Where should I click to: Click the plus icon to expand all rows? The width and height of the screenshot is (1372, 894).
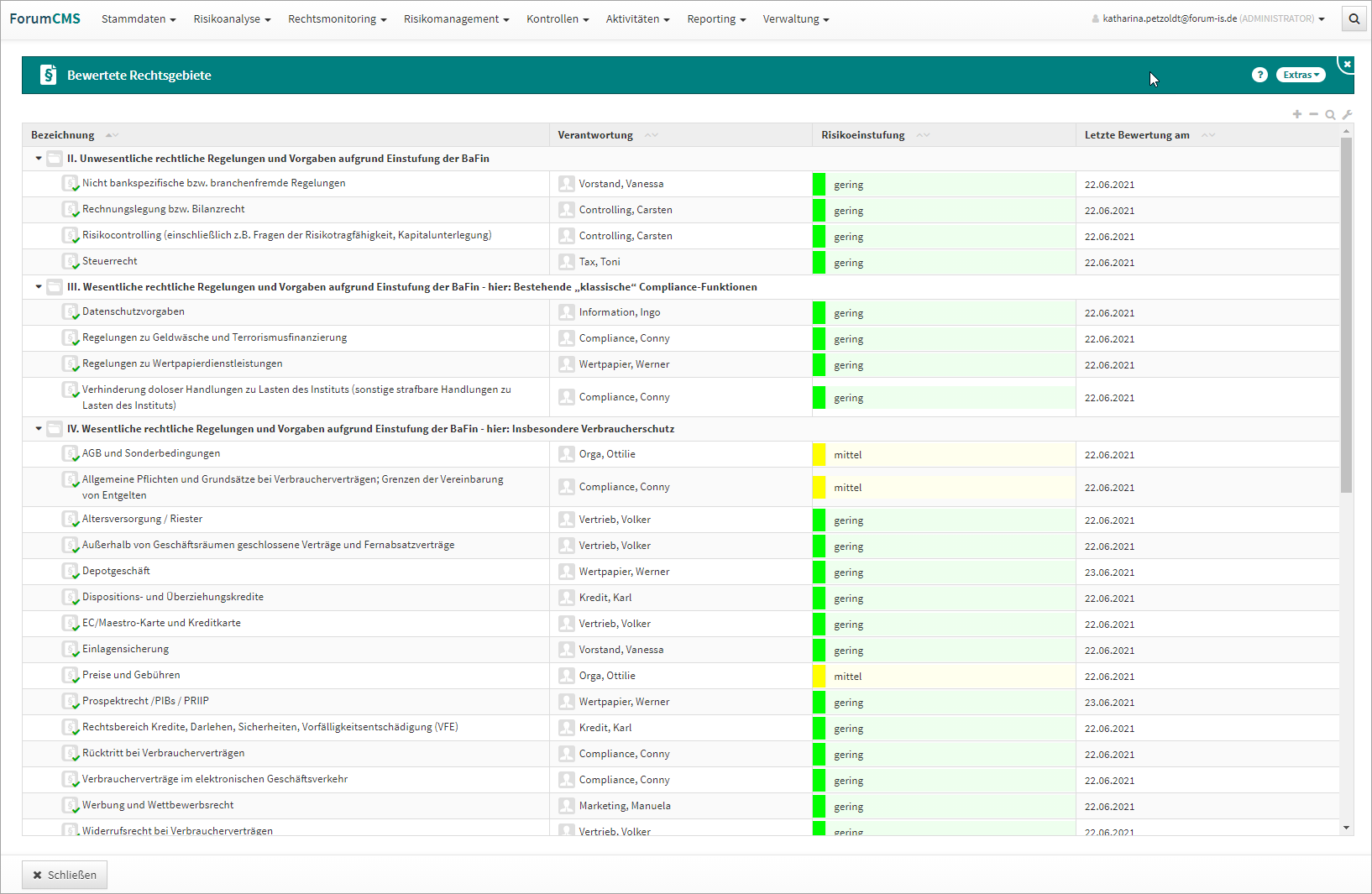(x=1296, y=114)
